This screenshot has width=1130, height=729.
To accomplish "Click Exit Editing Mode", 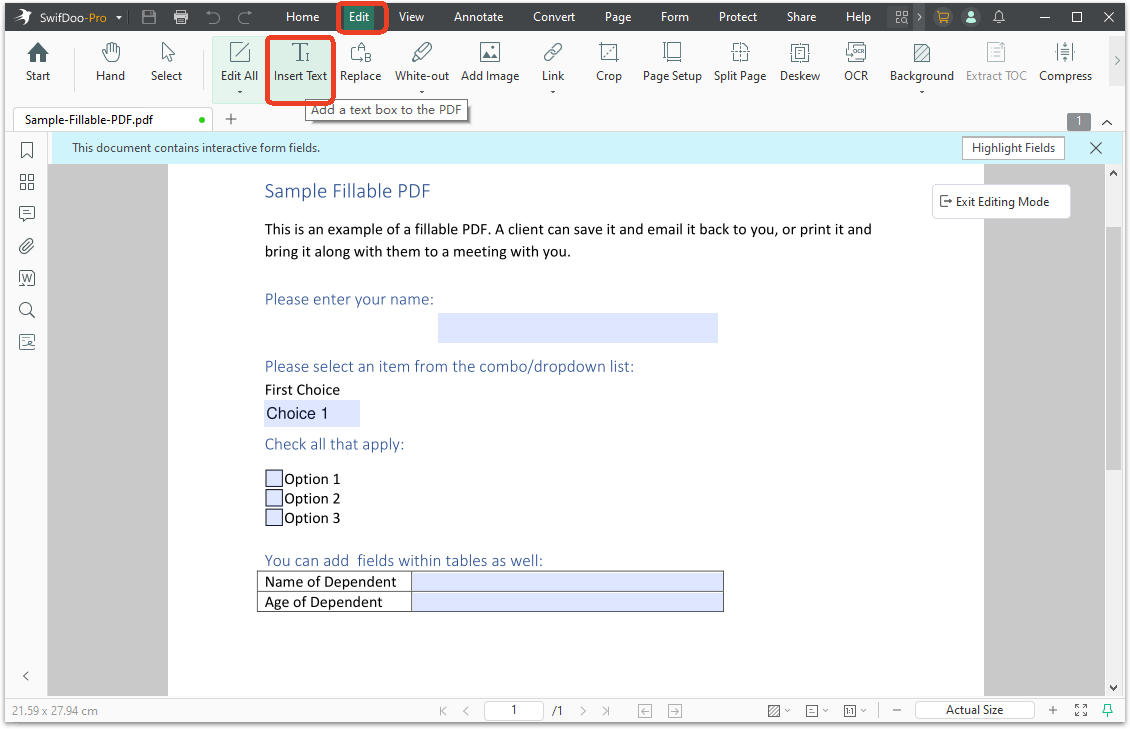I will [1001, 202].
